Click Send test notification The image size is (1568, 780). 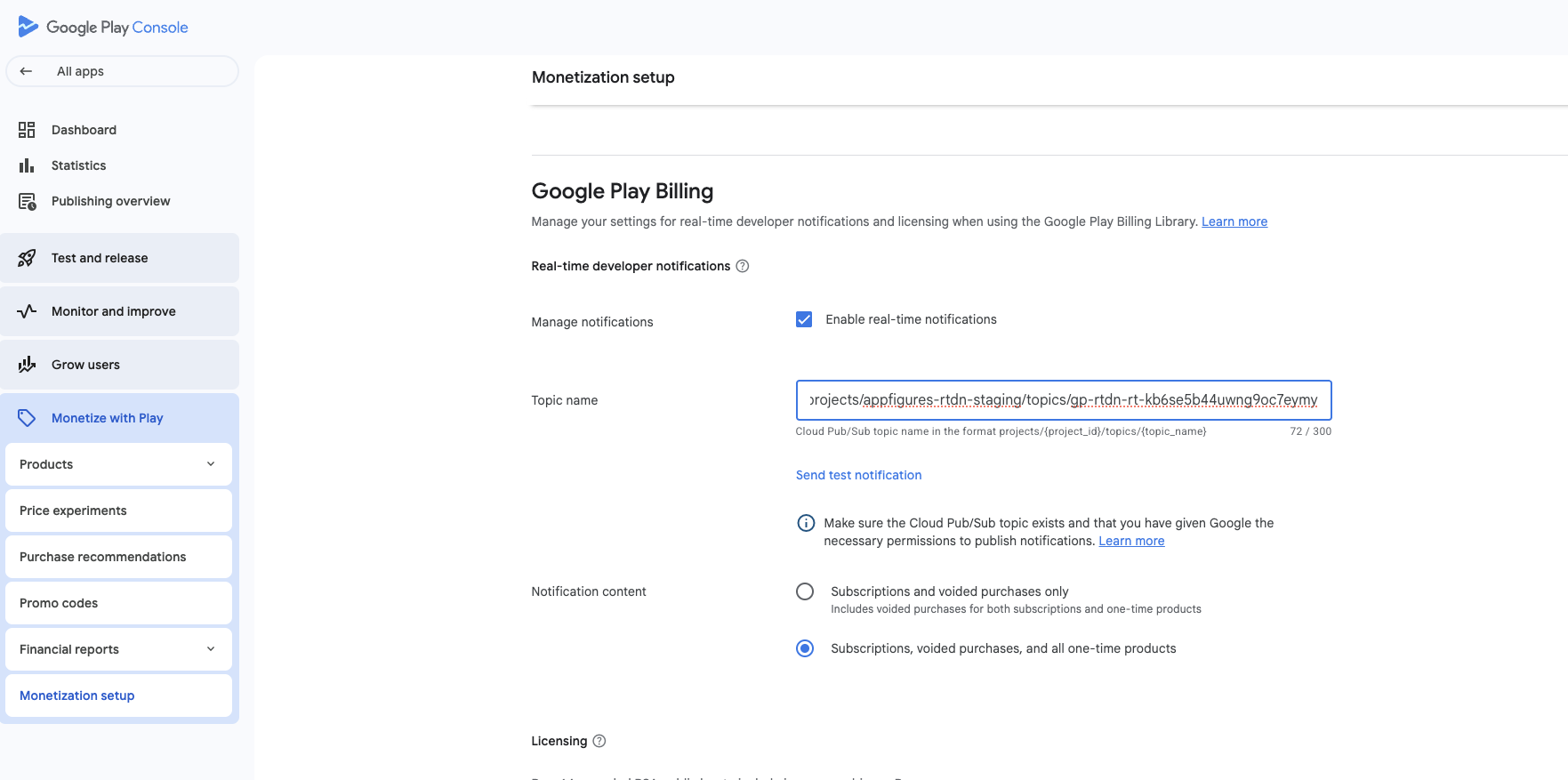coord(858,475)
